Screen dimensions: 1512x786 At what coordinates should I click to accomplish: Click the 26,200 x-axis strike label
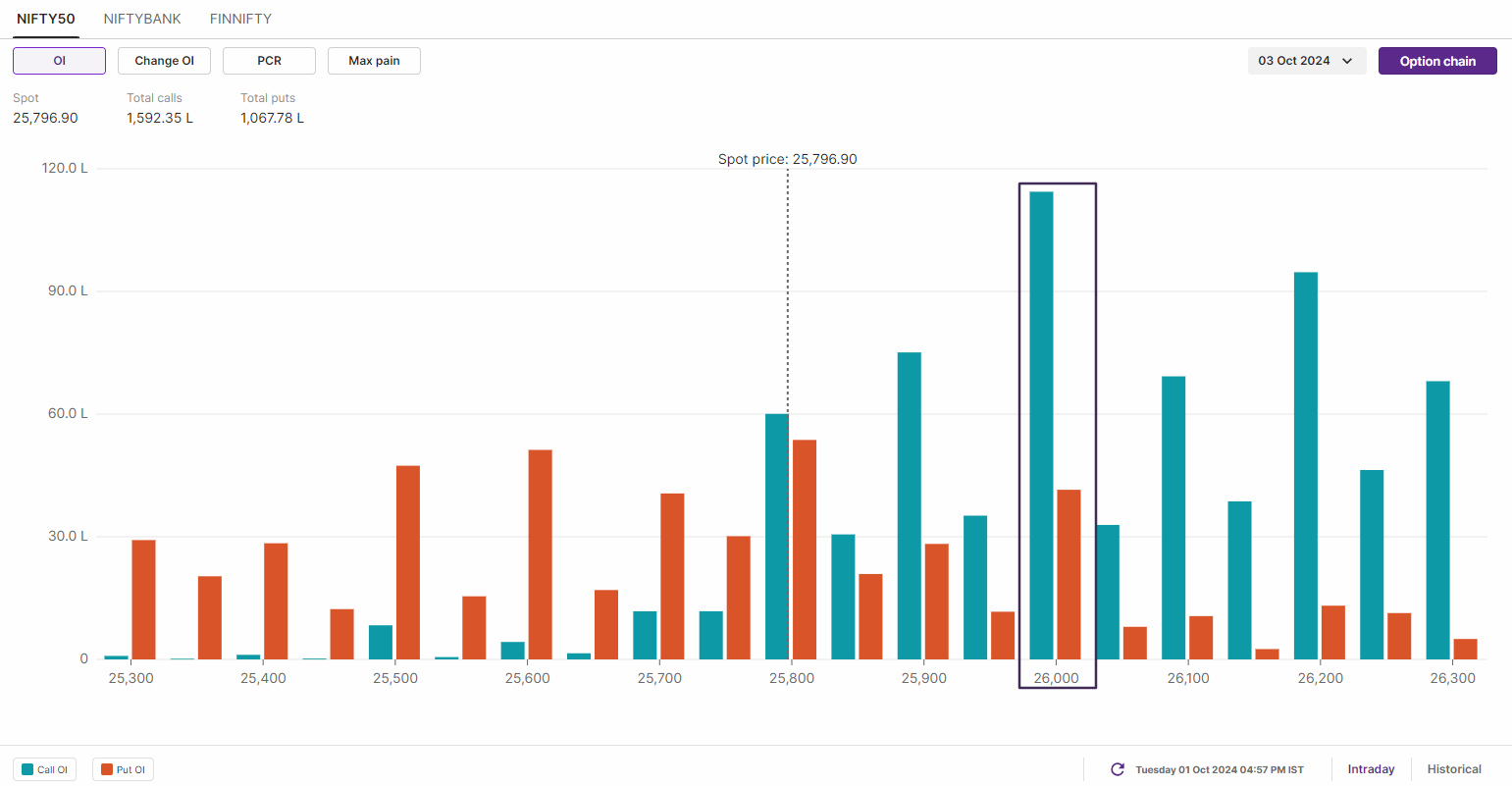1321,678
